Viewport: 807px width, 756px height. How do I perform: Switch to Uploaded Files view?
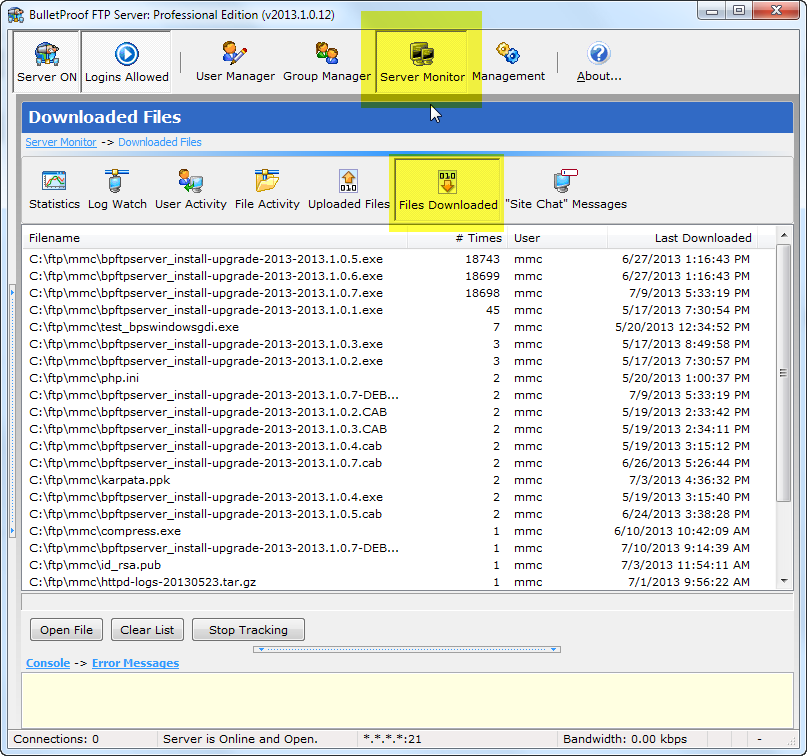(349, 190)
